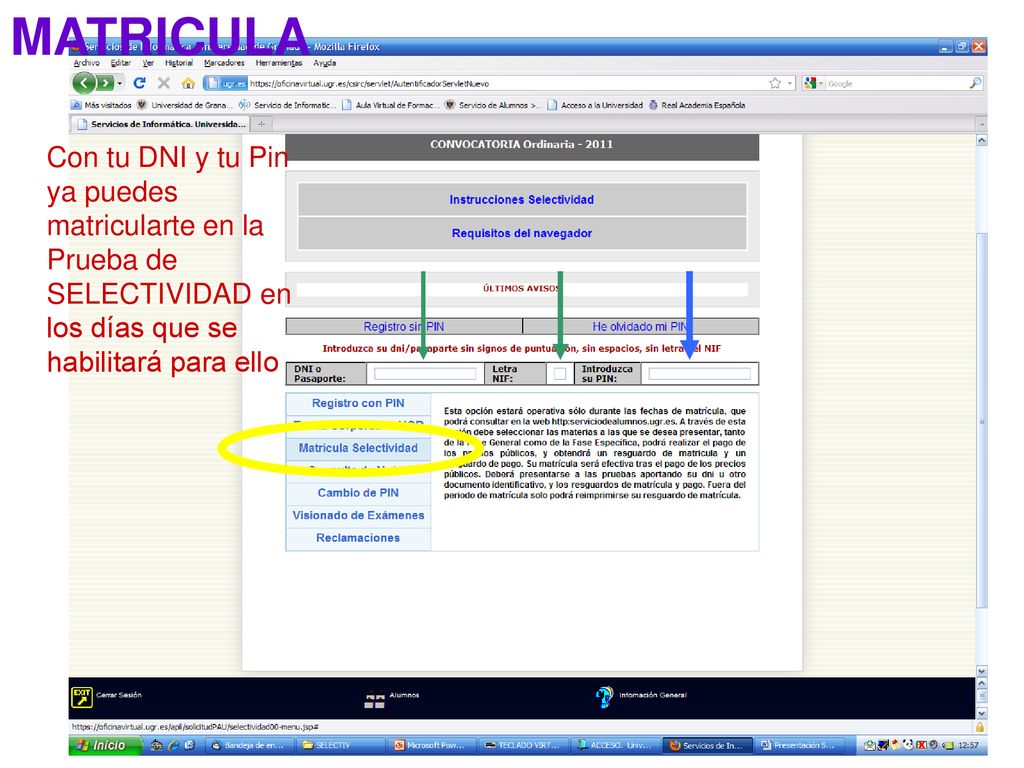This screenshot has width=1024, height=768.
Task: Select Matricula Selectividad menu option
Action: click(358, 448)
